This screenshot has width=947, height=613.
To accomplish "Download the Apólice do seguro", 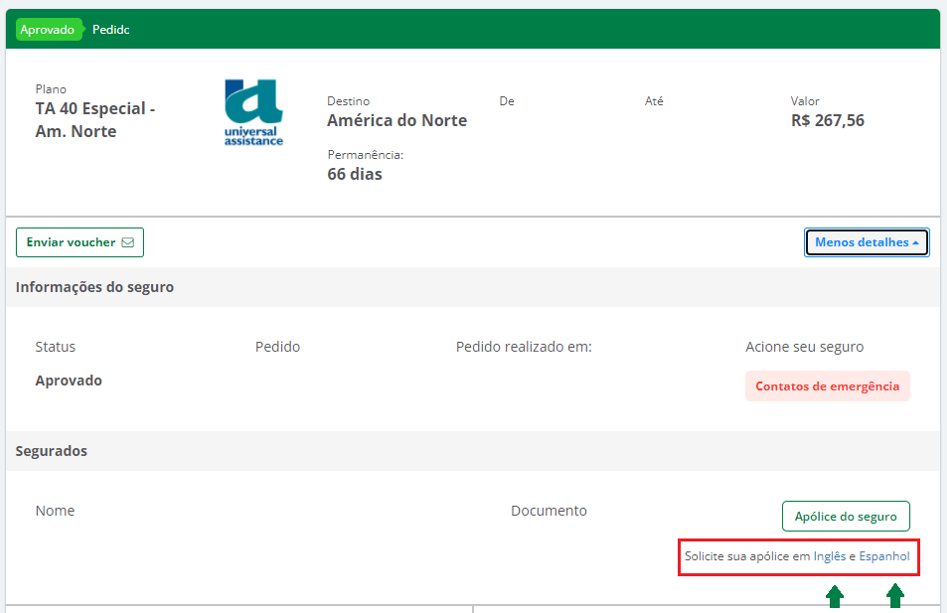I will point(845,516).
